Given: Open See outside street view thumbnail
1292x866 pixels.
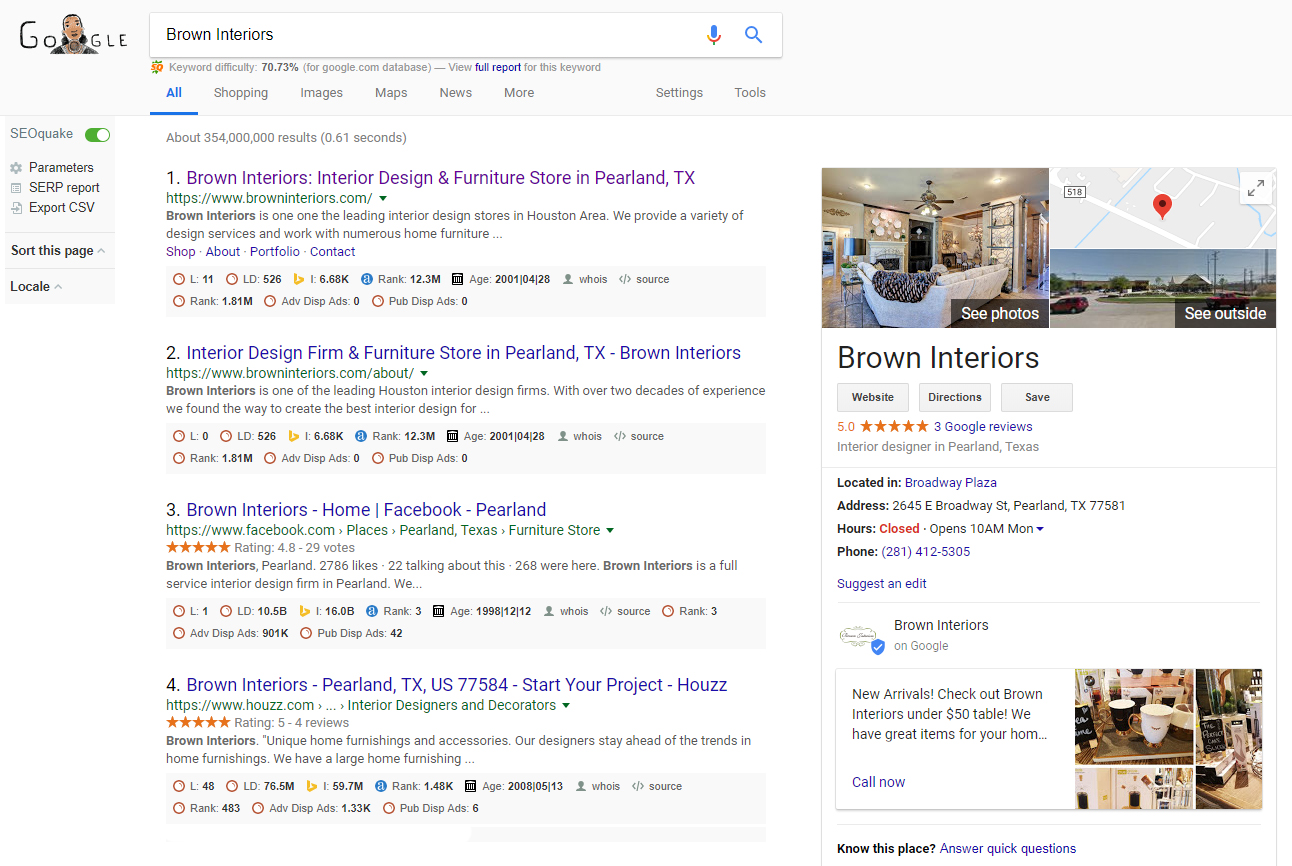Looking at the screenshot, I should pos(1163,289).
